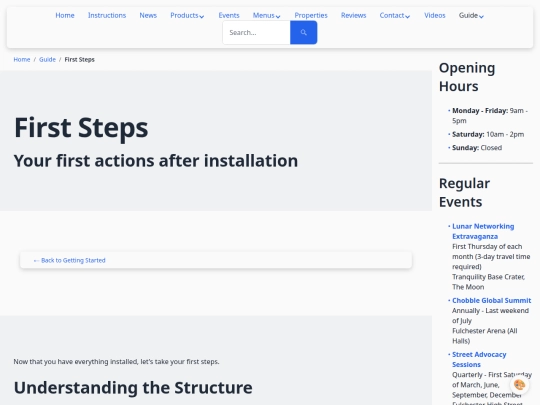
Task: Open Lunar Networking Extravaganza event link
Action: [x=483, y=231]
